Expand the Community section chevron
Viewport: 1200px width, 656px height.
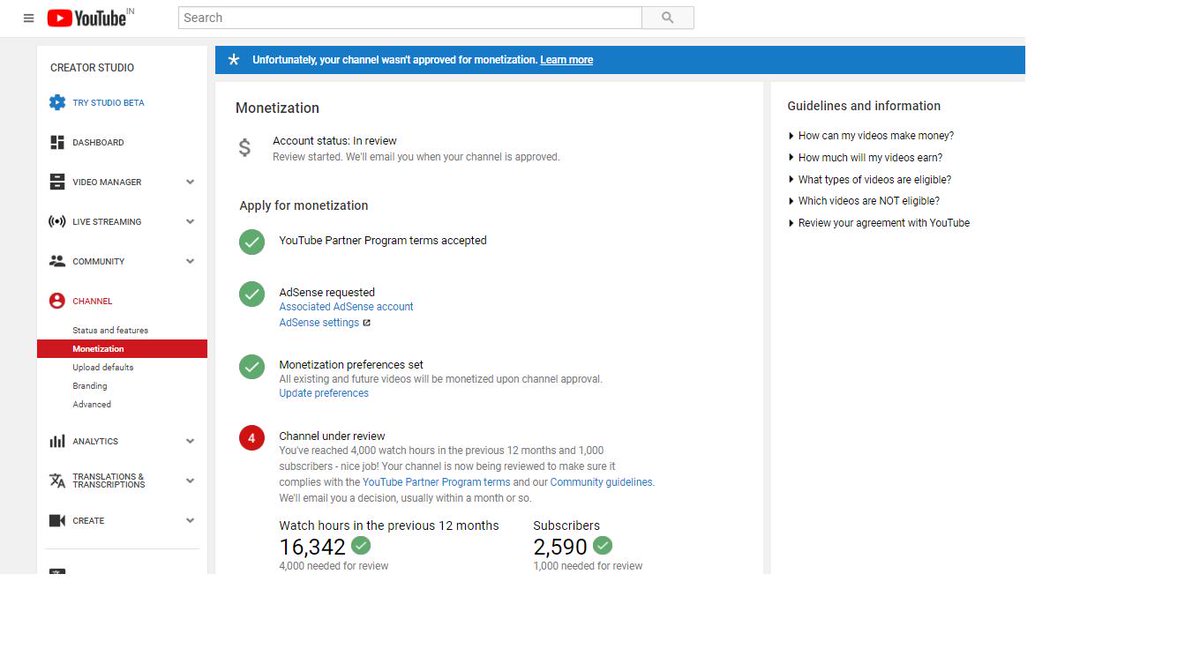[x=190, y=261]
